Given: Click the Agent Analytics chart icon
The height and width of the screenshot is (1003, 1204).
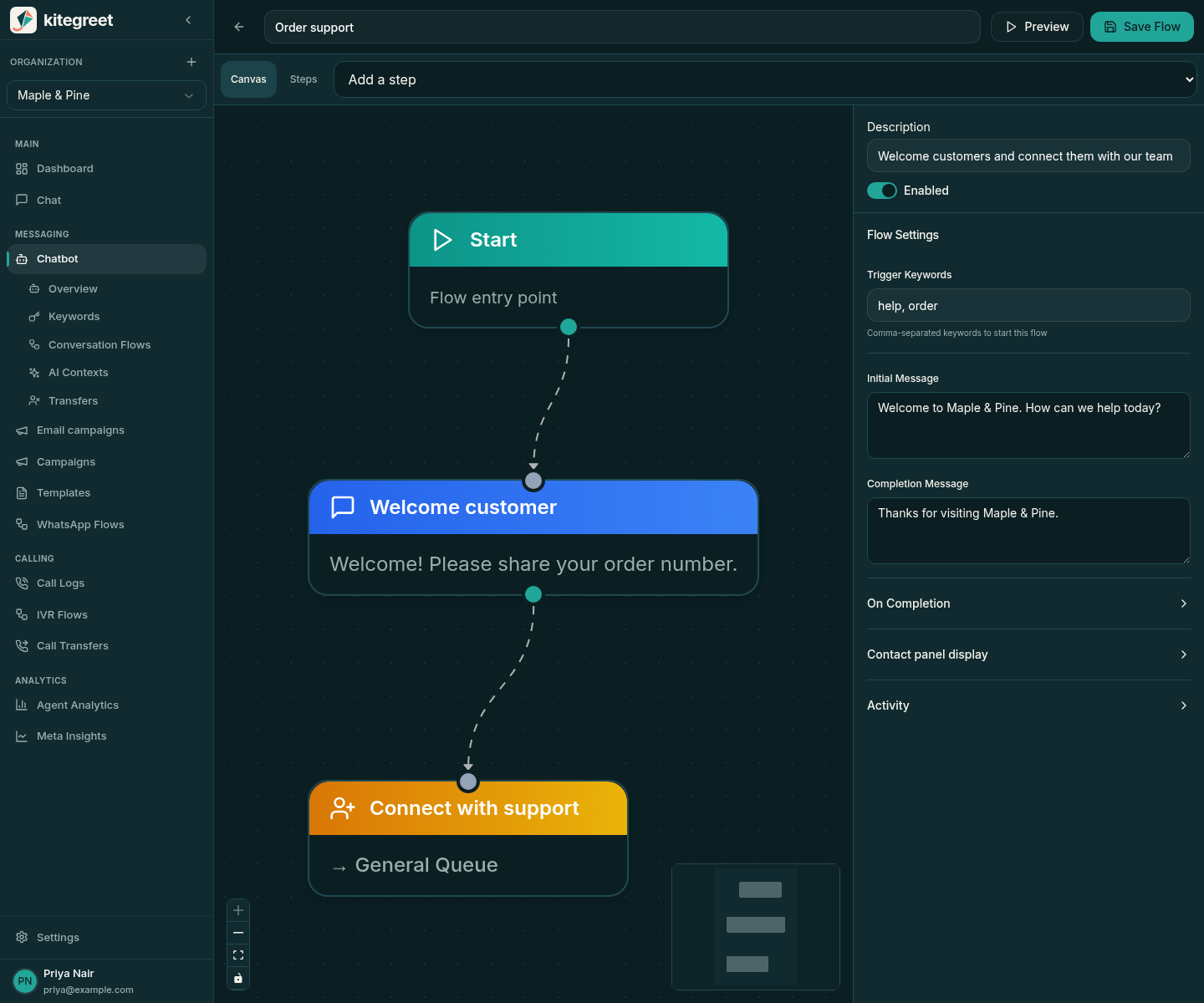Looking at the screenshot, I should (x=22, y=705).
